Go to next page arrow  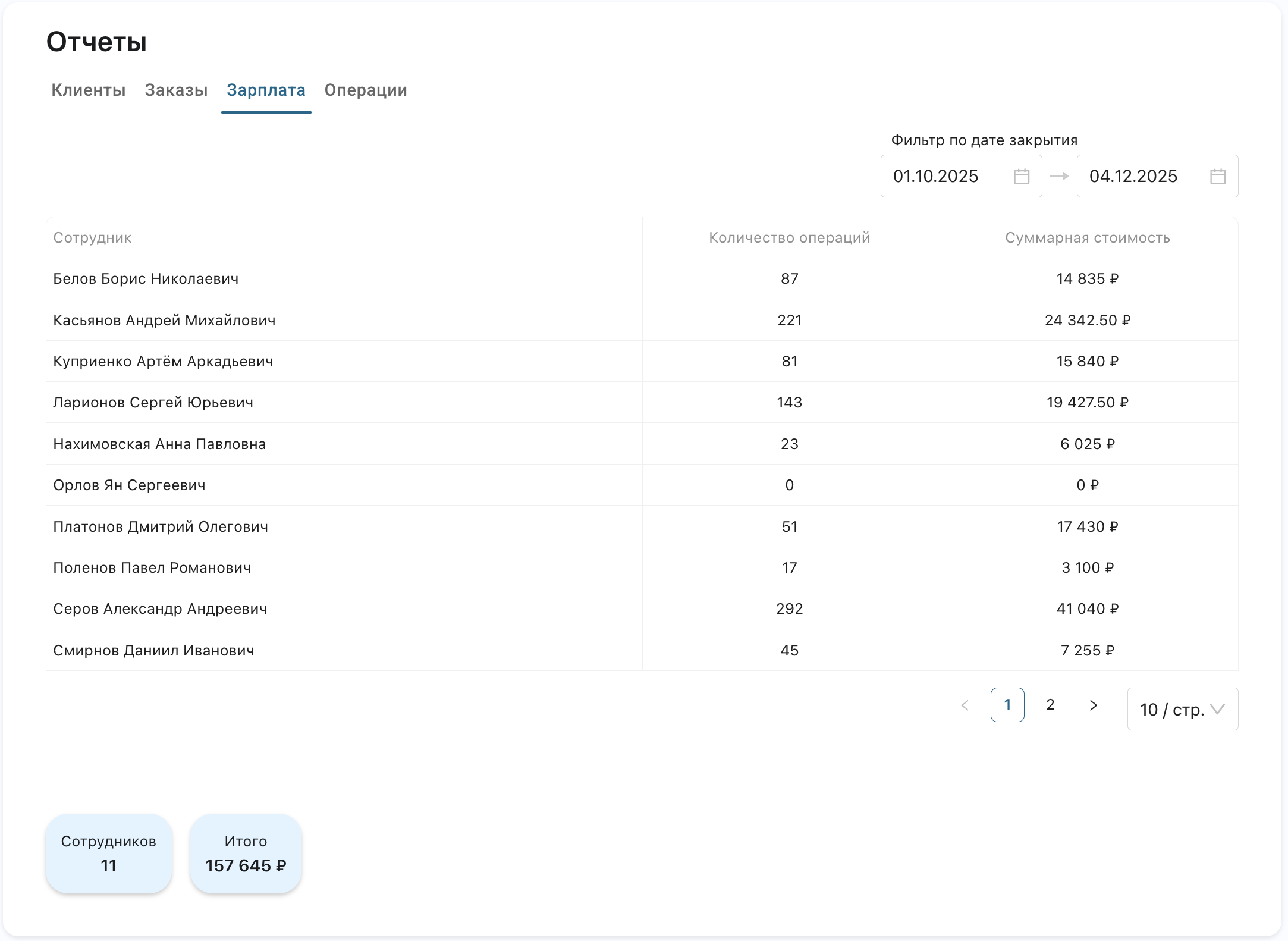[x=1093, y=705]
